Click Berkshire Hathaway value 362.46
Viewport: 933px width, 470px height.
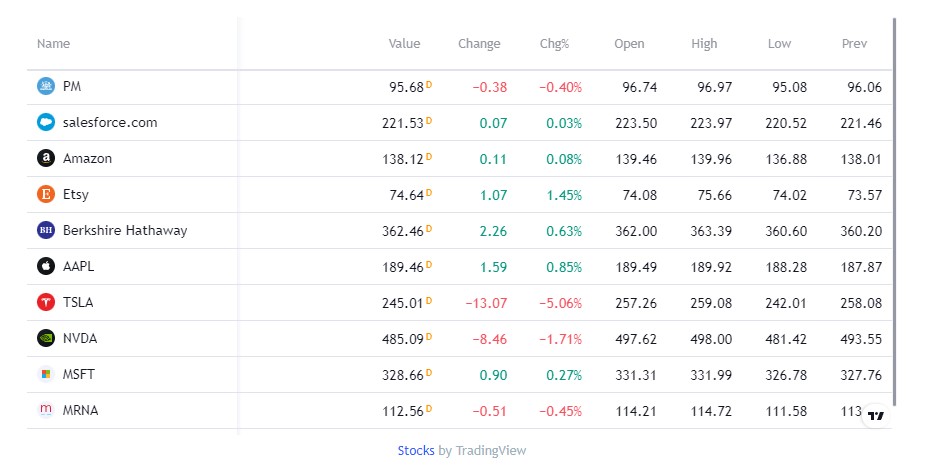(403, 231)
